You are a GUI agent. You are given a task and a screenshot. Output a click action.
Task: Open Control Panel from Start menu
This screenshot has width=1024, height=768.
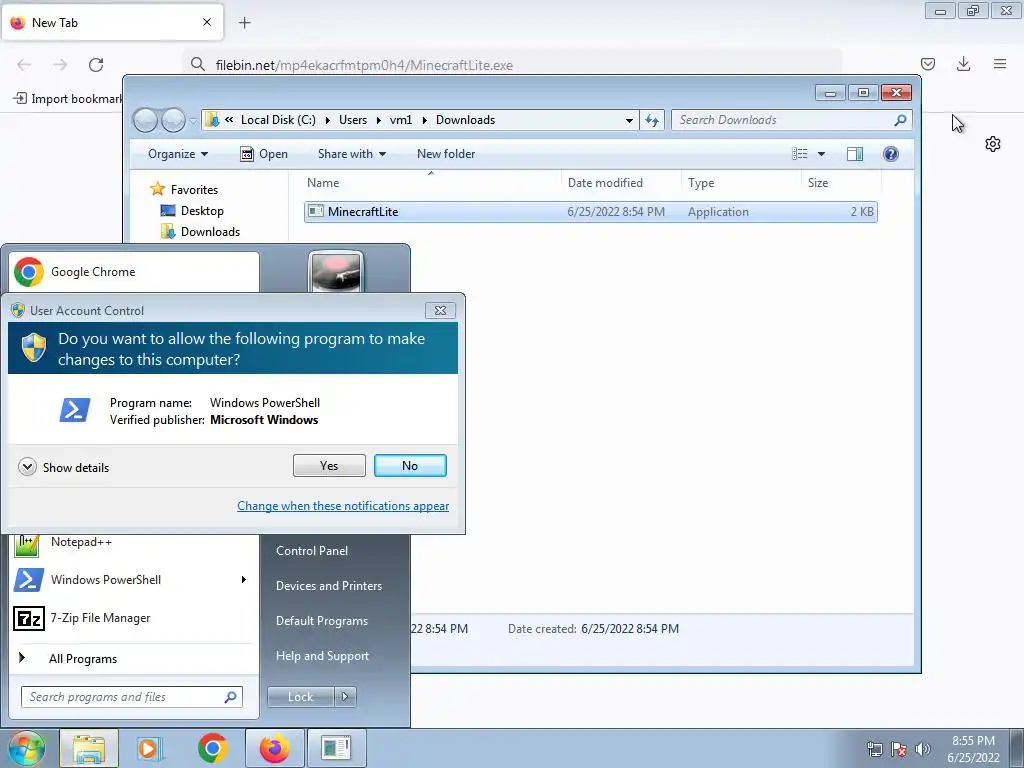pos(312,551)
